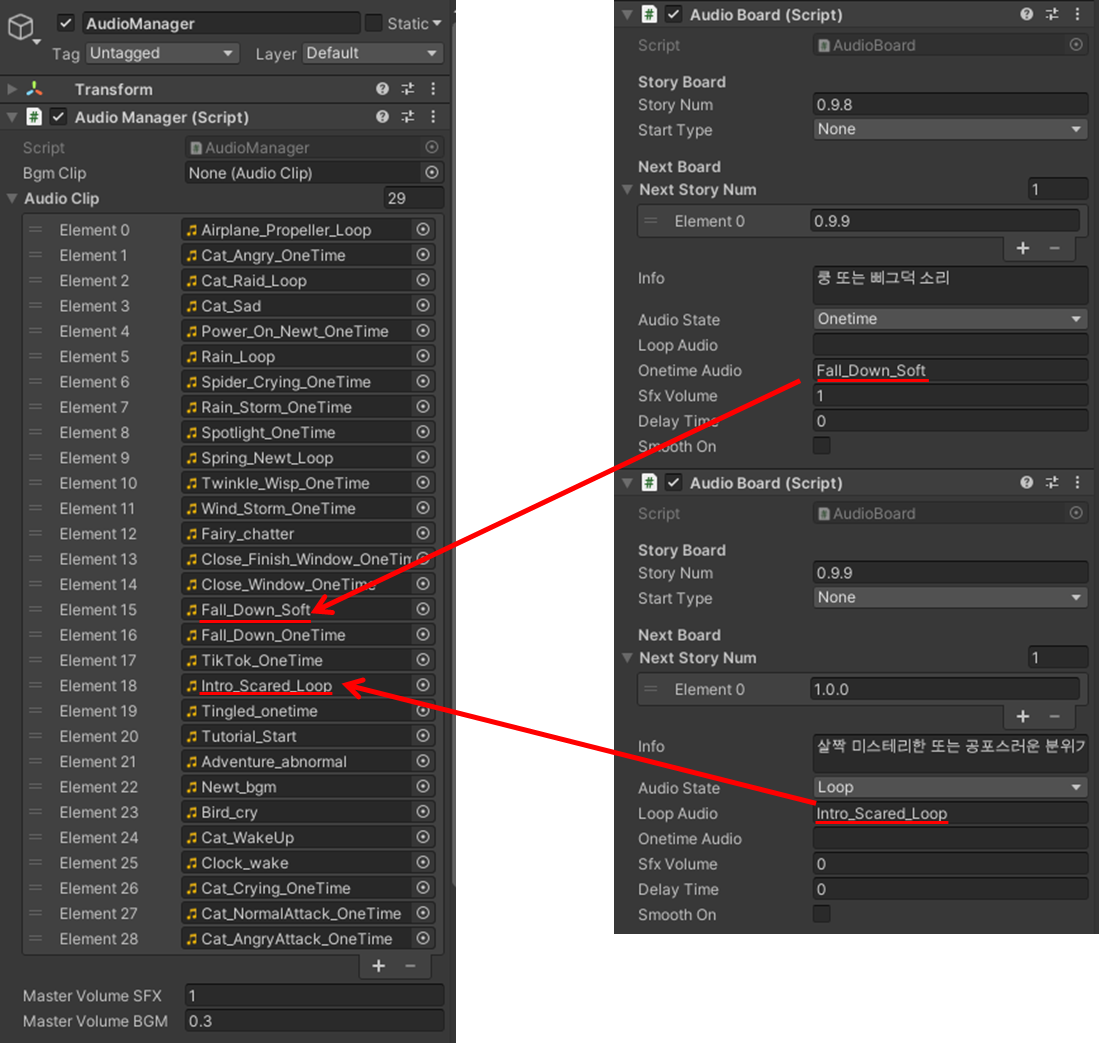The image size is (1099, 1043).
Task: Click Story Num field showing 0.9.8
Action: [x=950, y=104]
